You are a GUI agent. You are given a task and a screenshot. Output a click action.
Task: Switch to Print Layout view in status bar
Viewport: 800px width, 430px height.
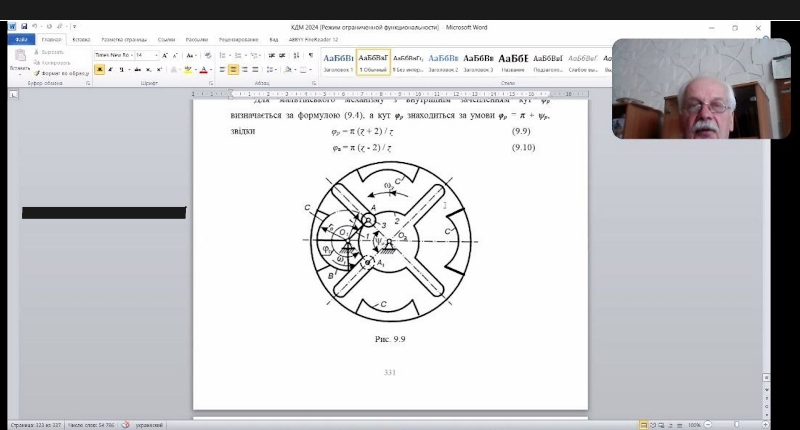click(x=644, y=424)
